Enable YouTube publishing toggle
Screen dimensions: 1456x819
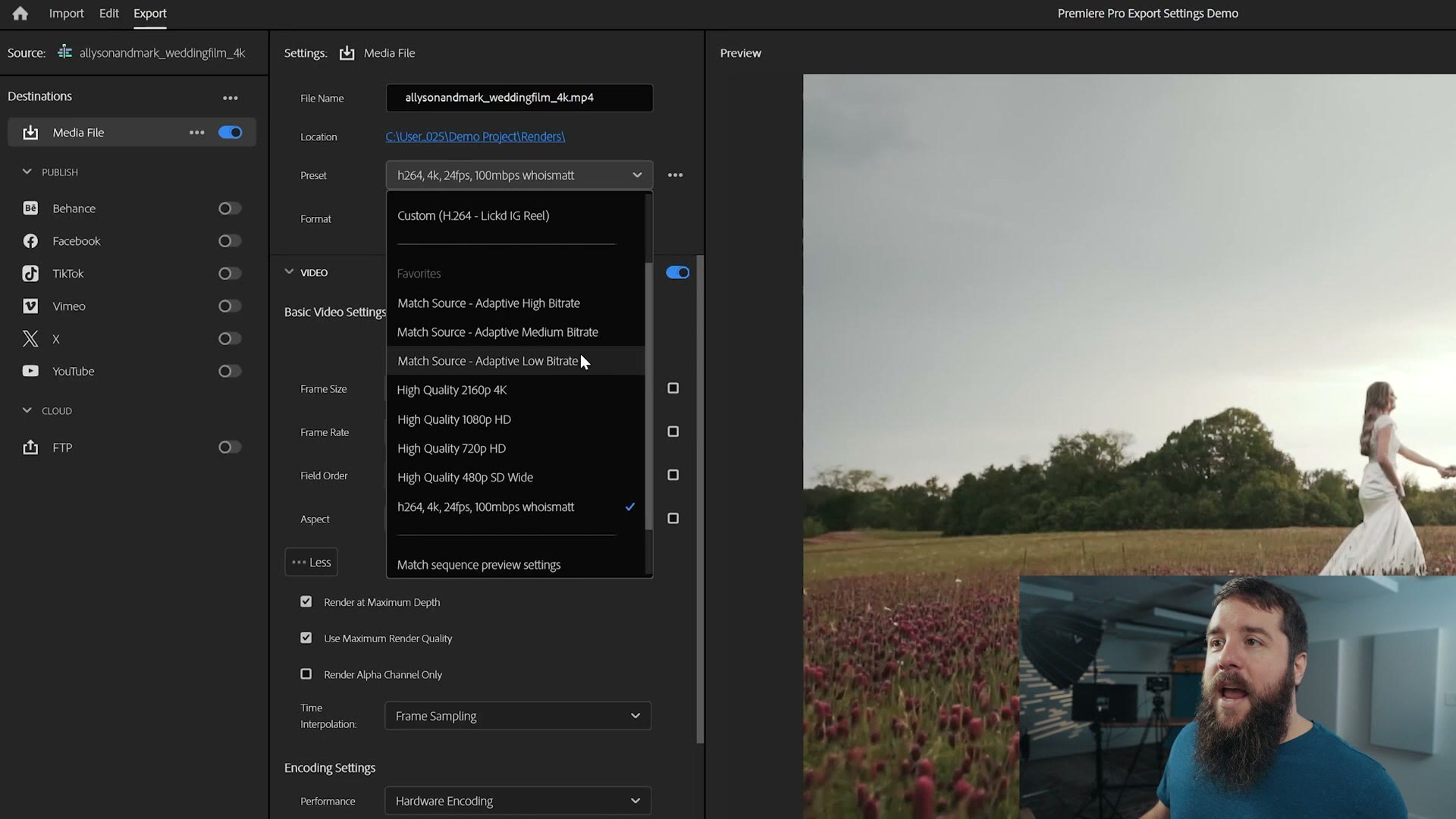231,372
